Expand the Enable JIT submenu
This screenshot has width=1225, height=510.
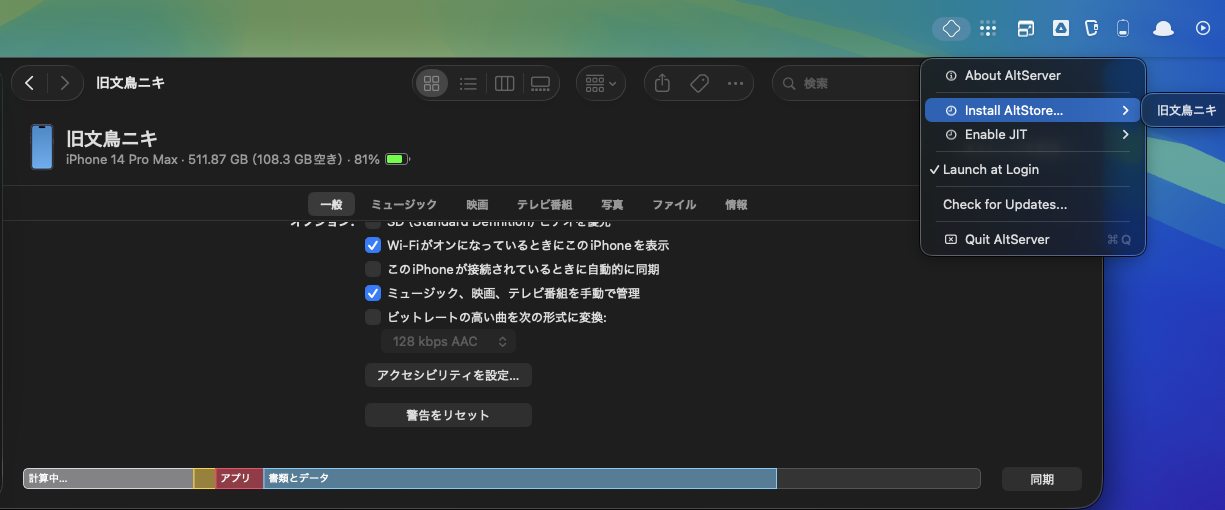[1034, 135]
